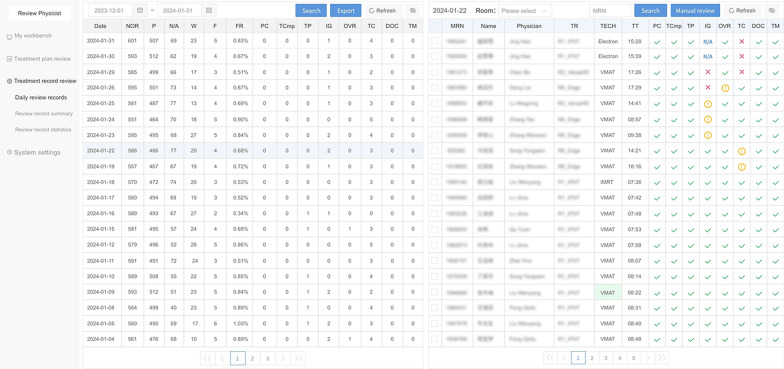Image resolution: width=784 pixels, height=369 pixels.
Task: Open My workbench in the sidebar
Action: tap(33, 36)
